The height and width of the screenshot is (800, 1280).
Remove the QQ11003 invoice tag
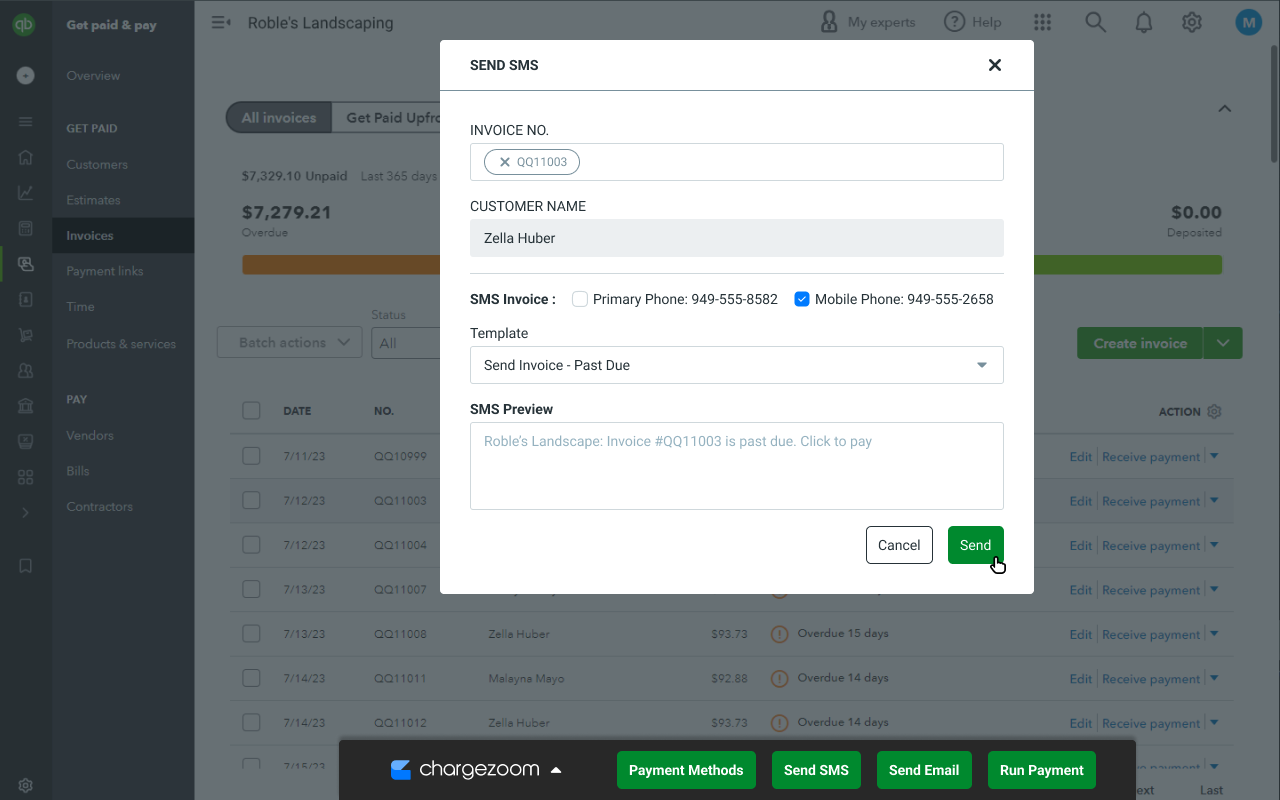tap(505, 162)
